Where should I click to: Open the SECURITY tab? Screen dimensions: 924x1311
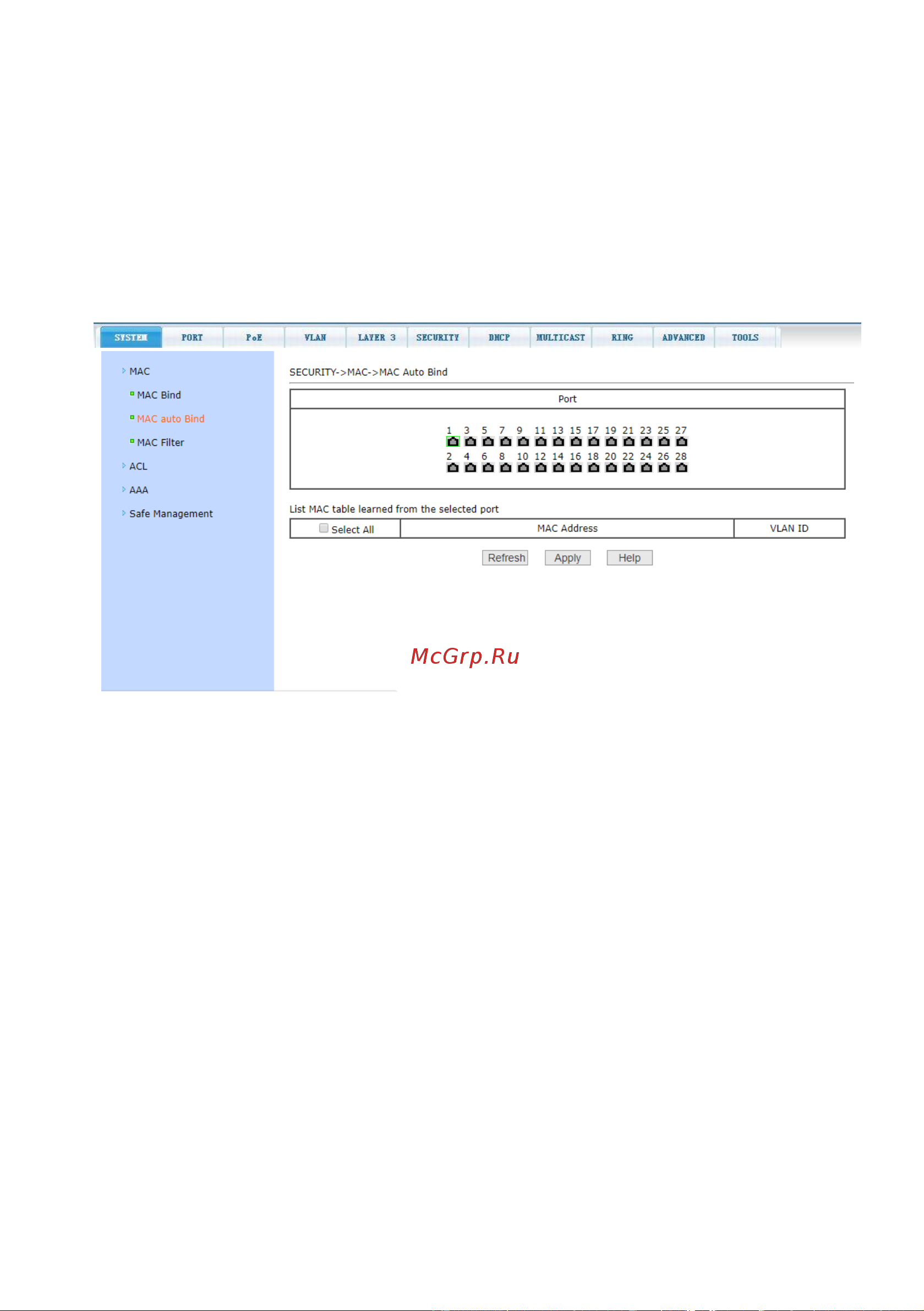438,337
